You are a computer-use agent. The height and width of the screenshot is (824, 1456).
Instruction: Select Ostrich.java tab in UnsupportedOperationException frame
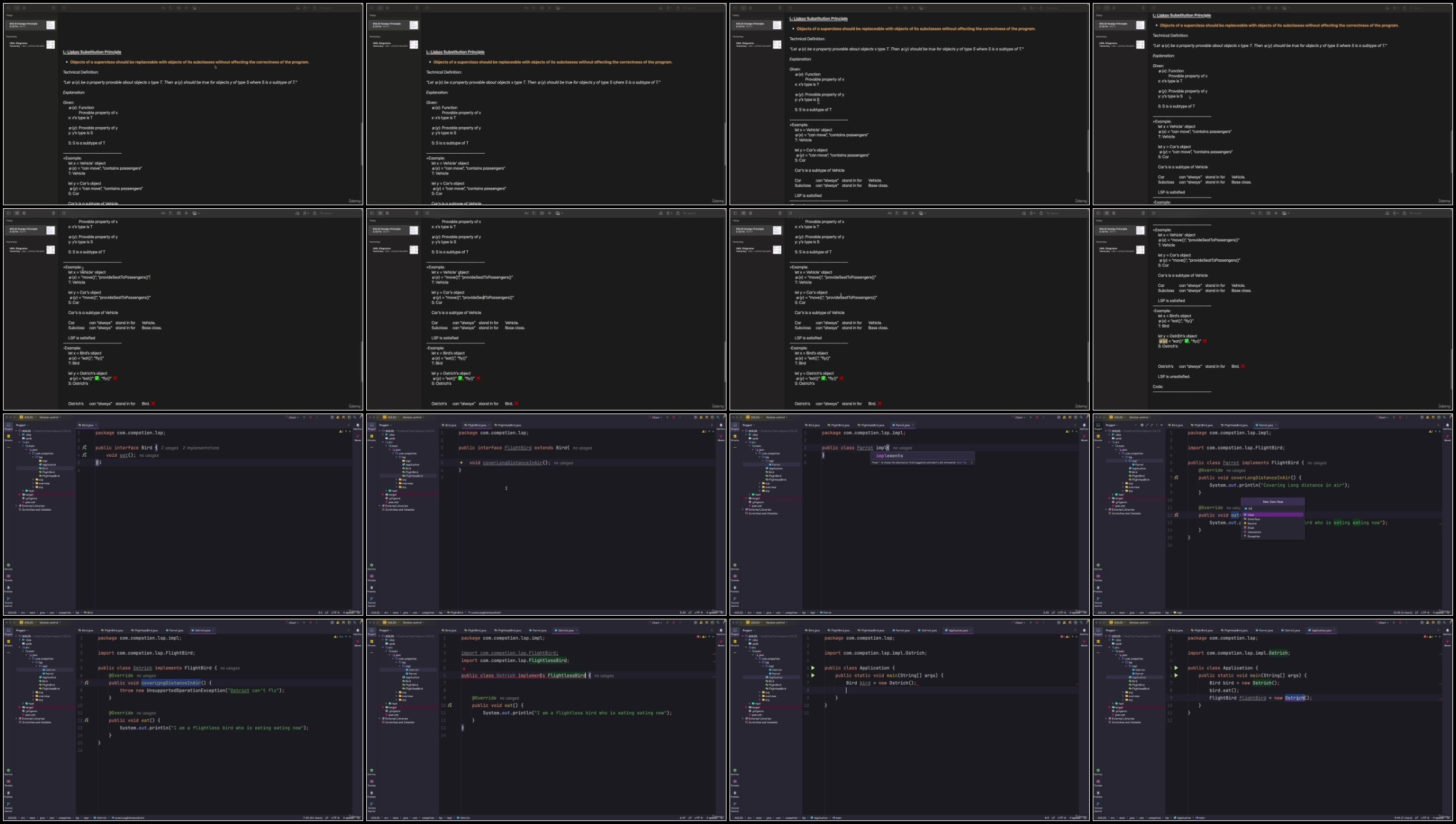click(x=202, y=630)
